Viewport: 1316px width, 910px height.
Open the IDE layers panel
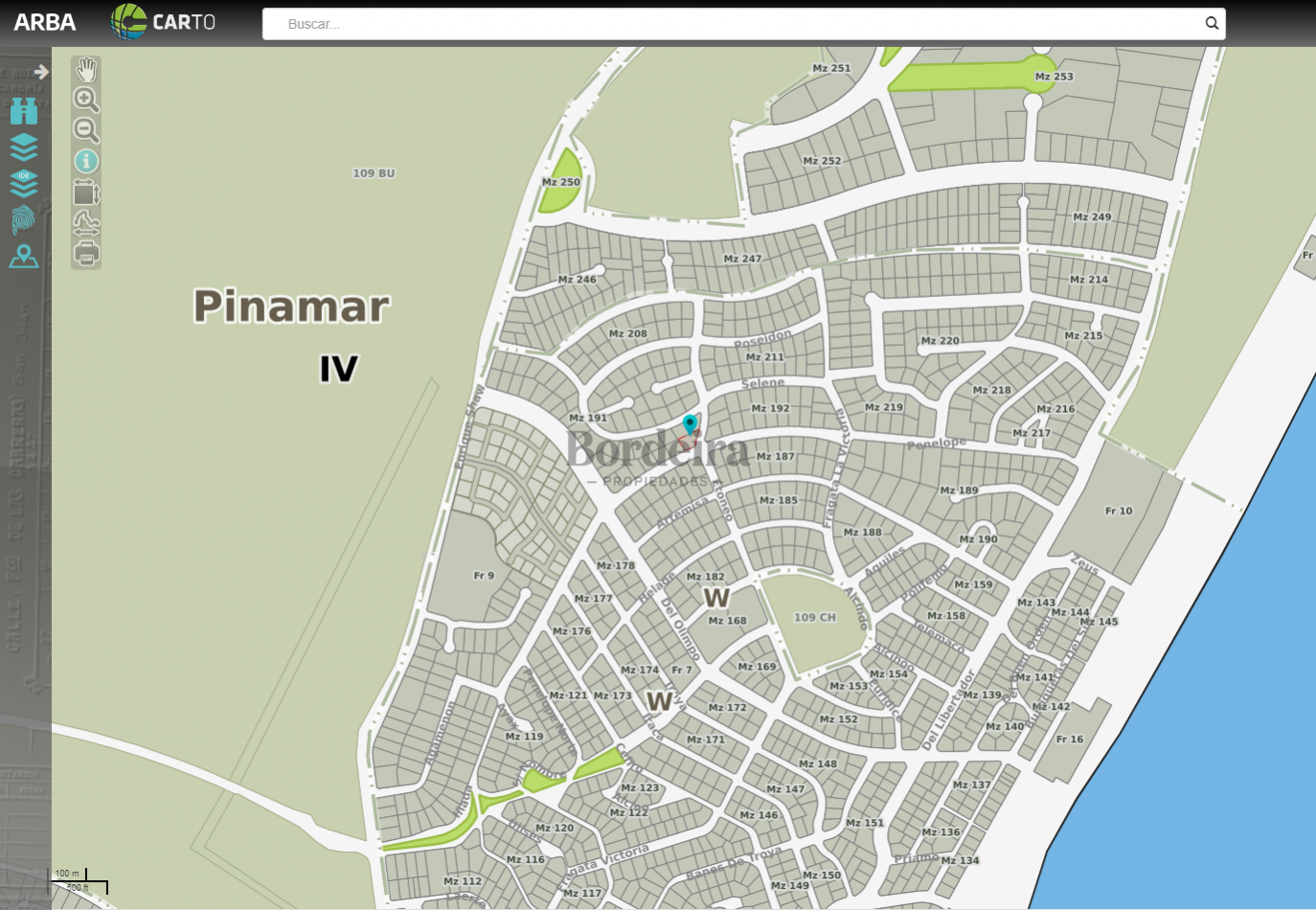(24, 182)
